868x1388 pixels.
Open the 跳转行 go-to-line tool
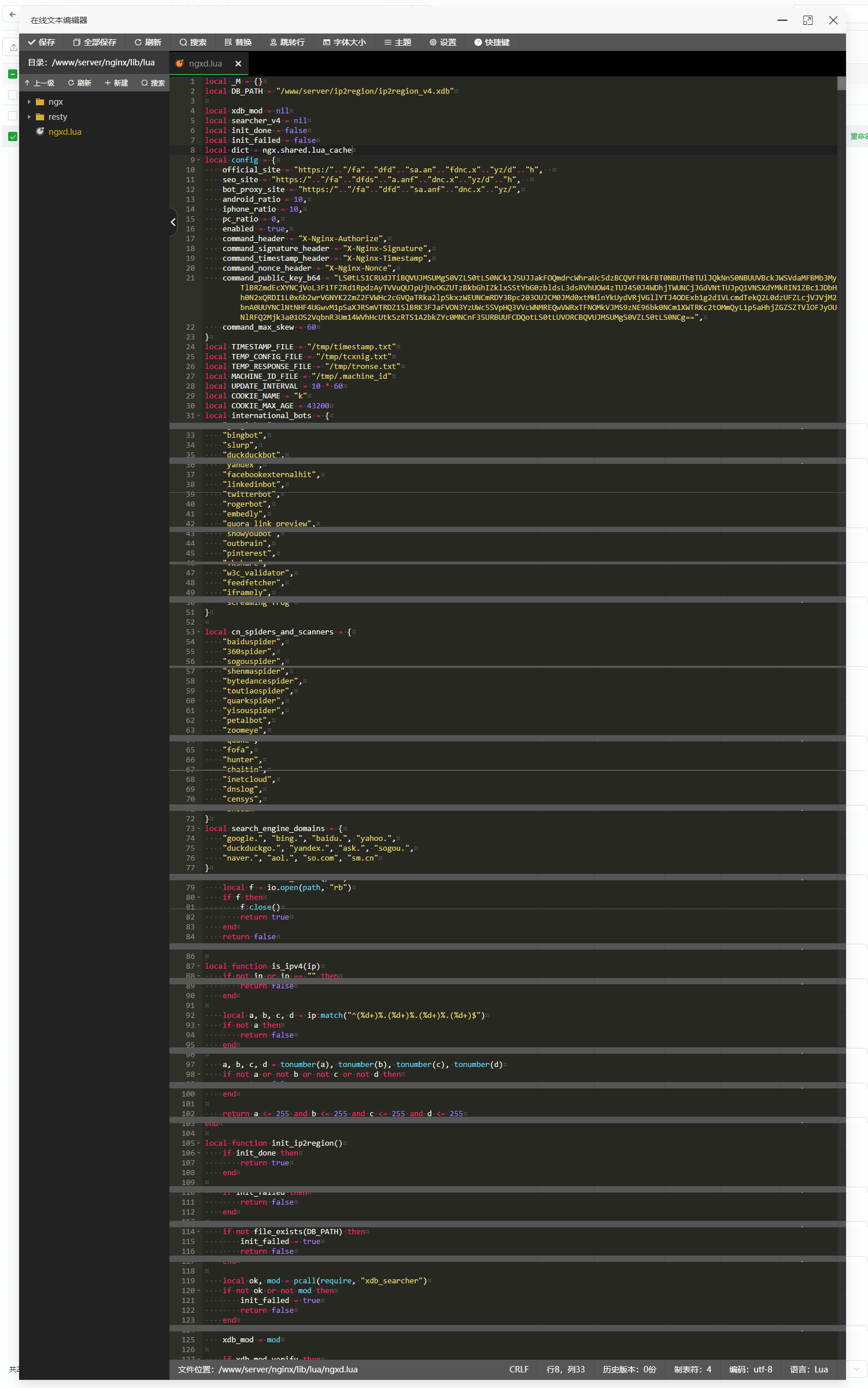[287, 42]
